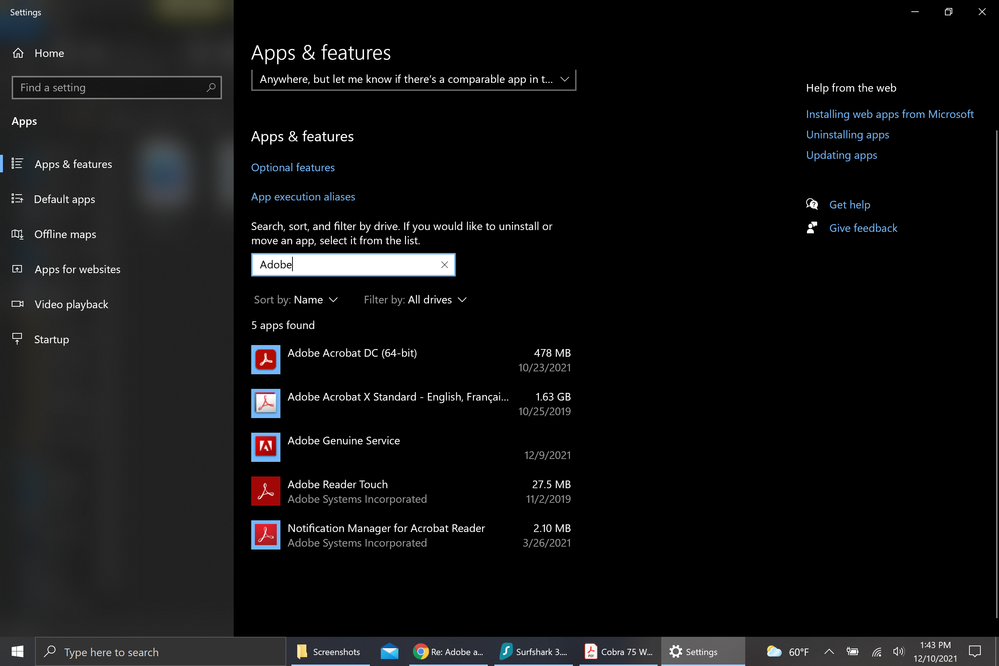This screenshot has width=999, height=666.
Task: Open Screenshots folder in taskbar
Action: coord(329,651)
